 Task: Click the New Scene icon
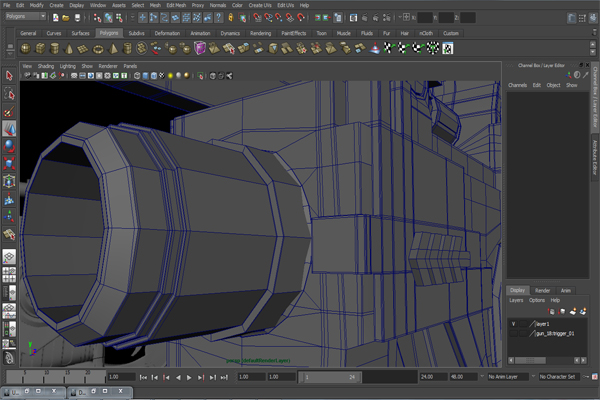pos(56,18)
